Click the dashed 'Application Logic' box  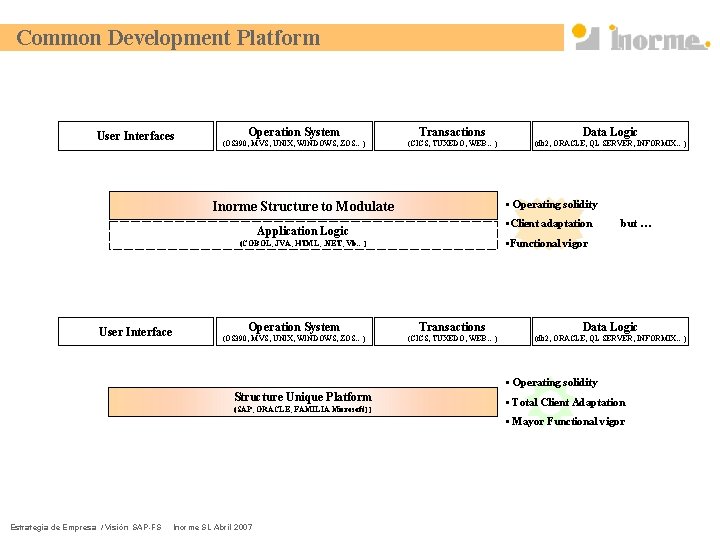click(x=303, y=236)
